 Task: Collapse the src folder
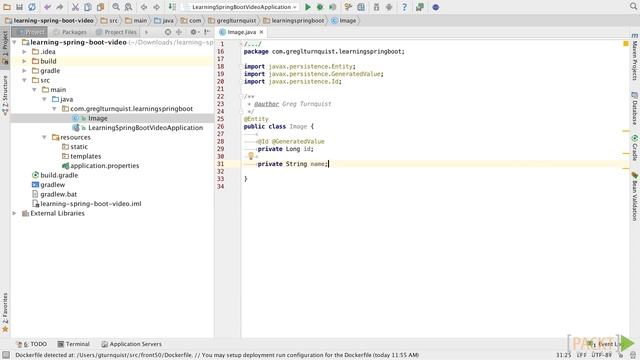tap(24, 80)
